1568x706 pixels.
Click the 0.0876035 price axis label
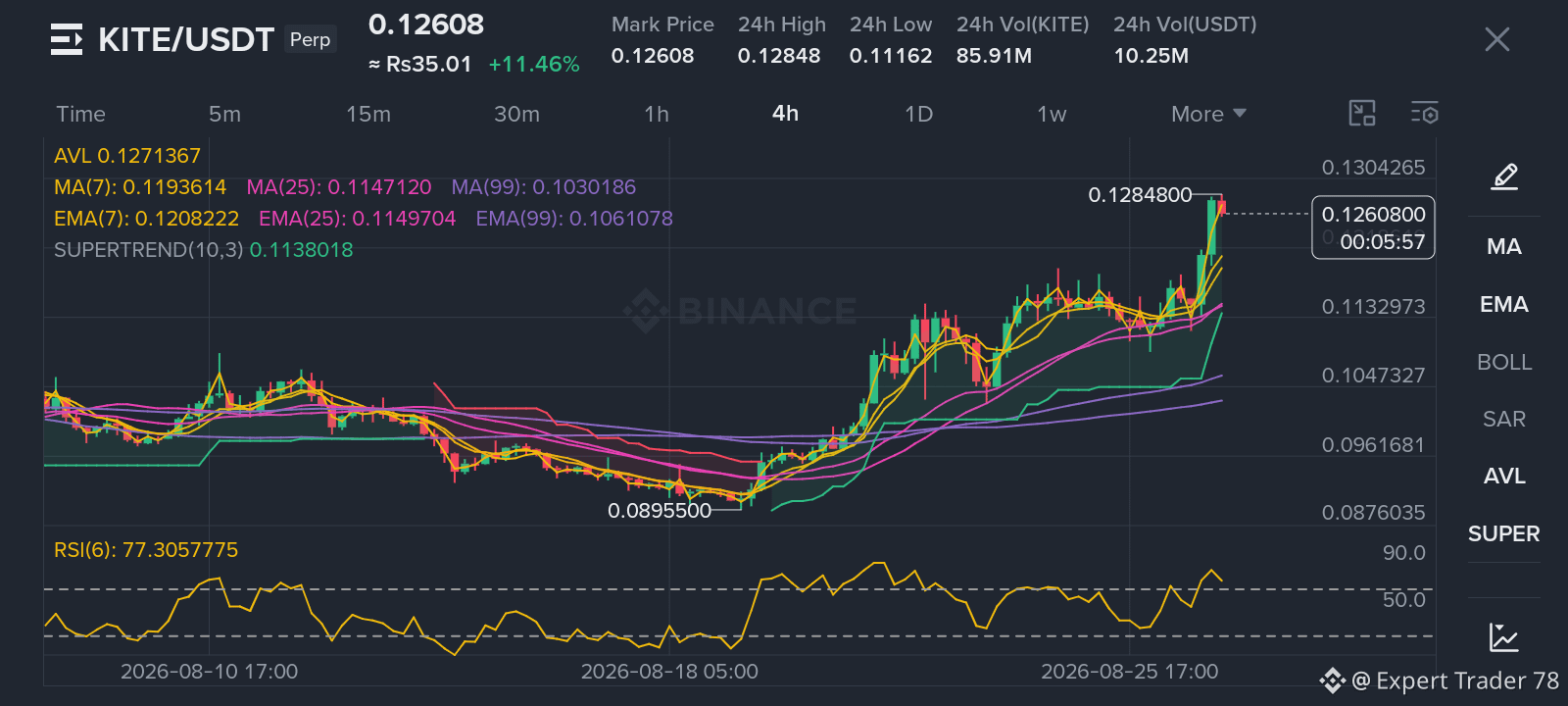pyautogui.click(x=1373, y=513)
